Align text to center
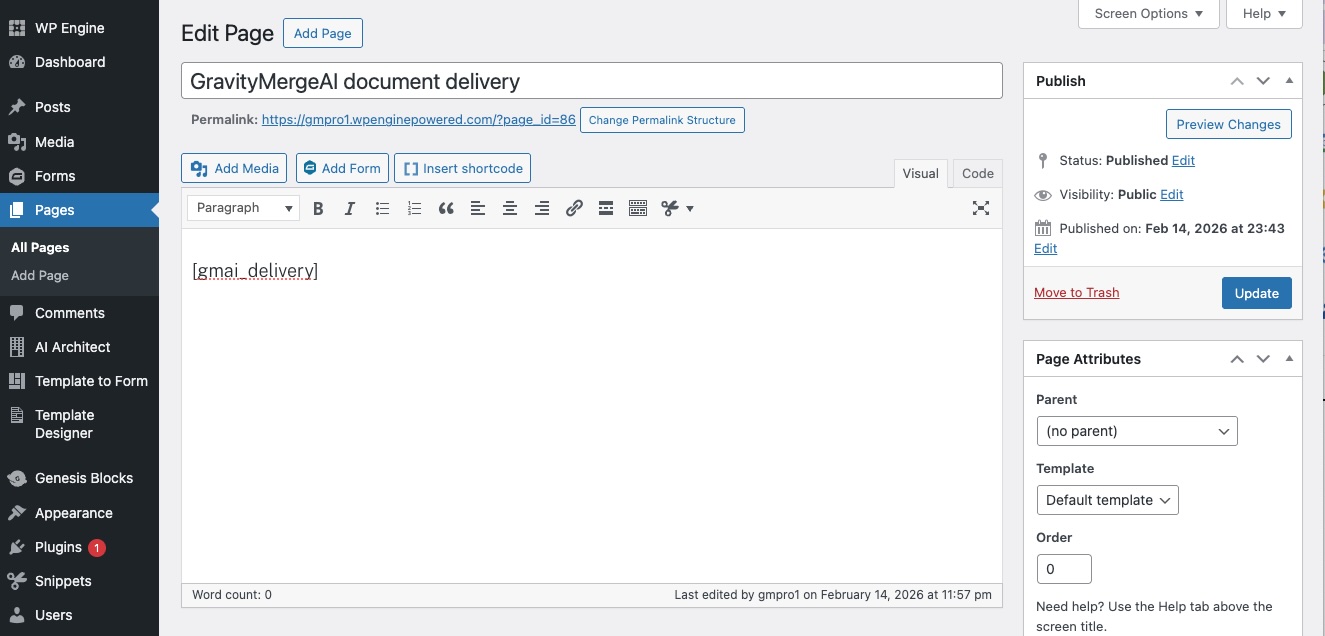 coord(510,209)
